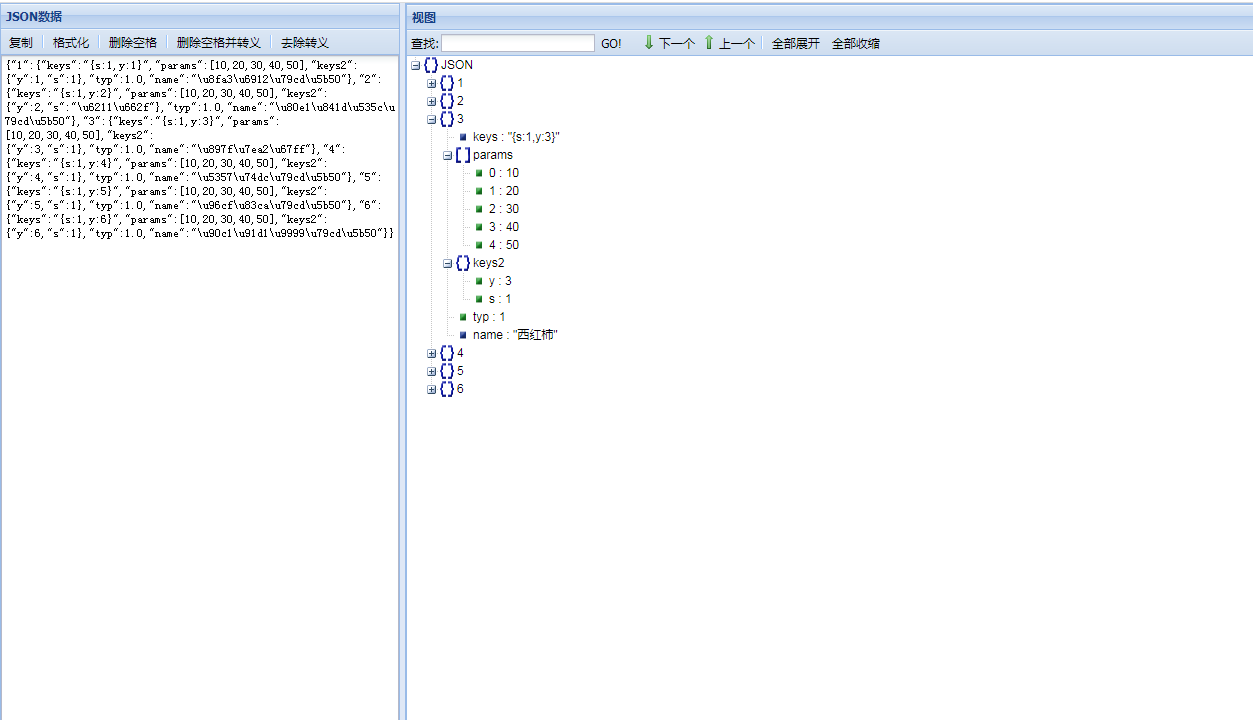
Task: Click the blue square icon beside keys field
Action: [x=461, y=137]
